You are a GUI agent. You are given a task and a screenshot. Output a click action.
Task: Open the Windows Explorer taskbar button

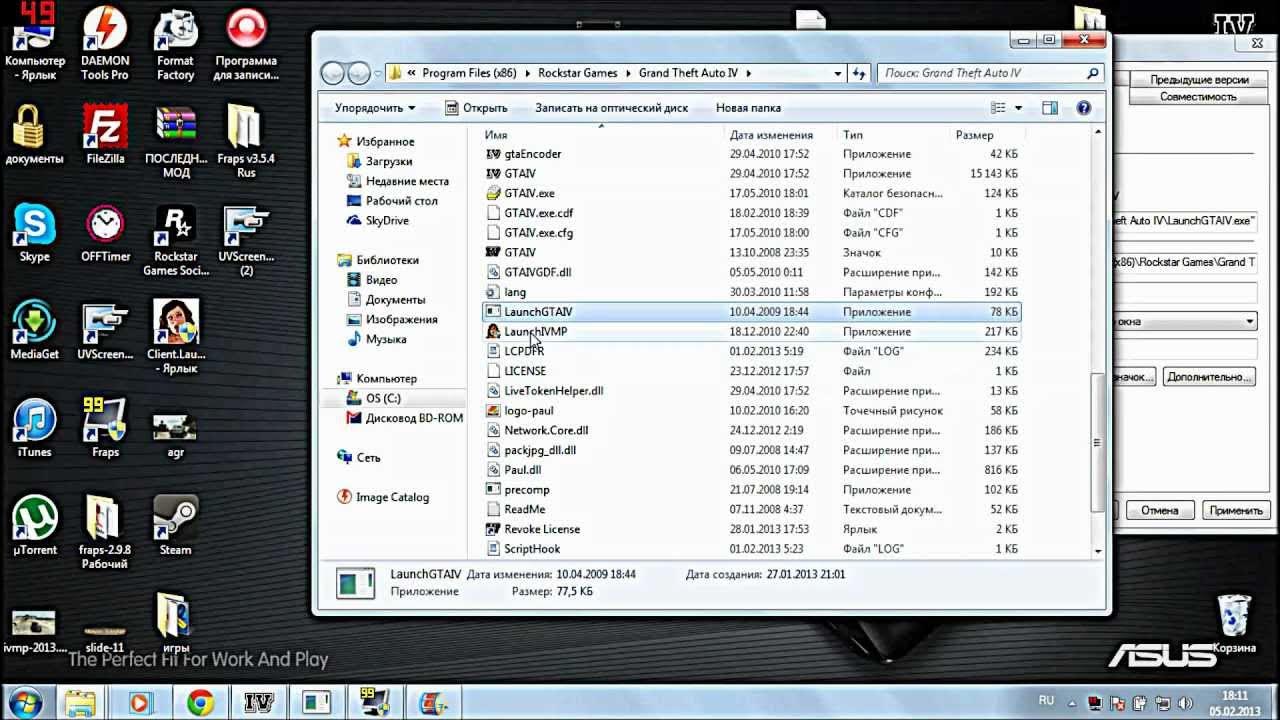80,703
